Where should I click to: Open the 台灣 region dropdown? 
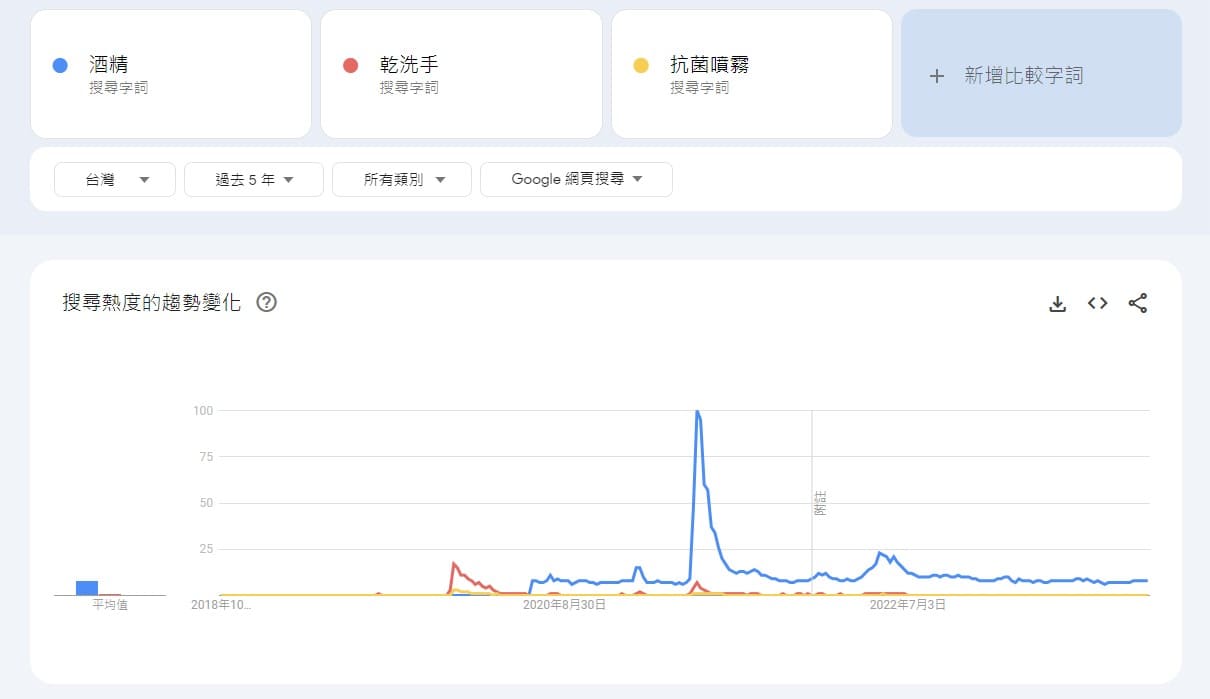[115, 180]
